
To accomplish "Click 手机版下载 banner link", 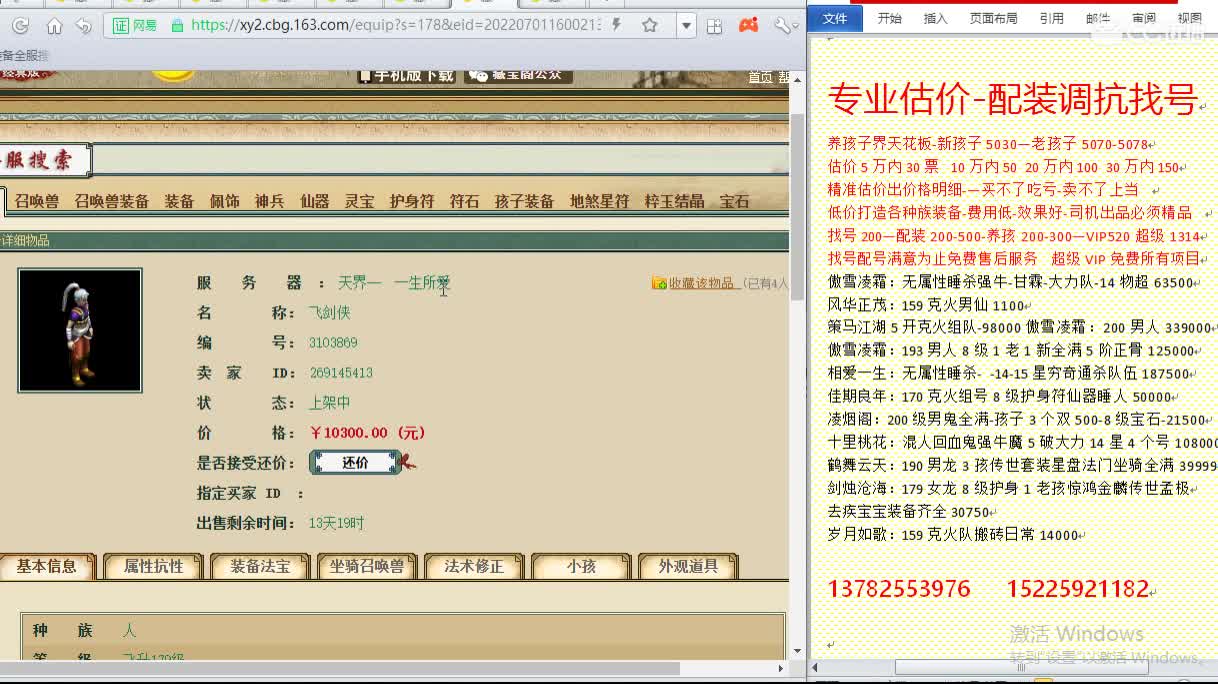I will [407, 75].
